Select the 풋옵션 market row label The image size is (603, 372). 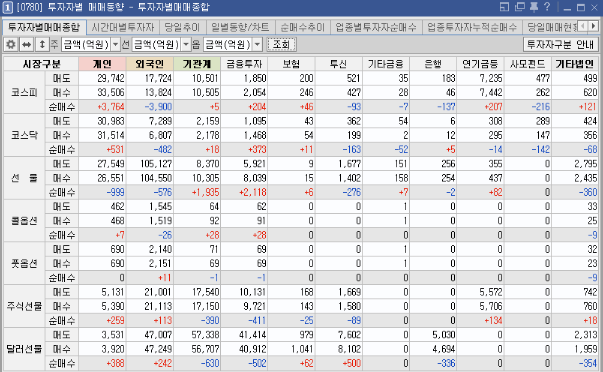coord(24,264)
